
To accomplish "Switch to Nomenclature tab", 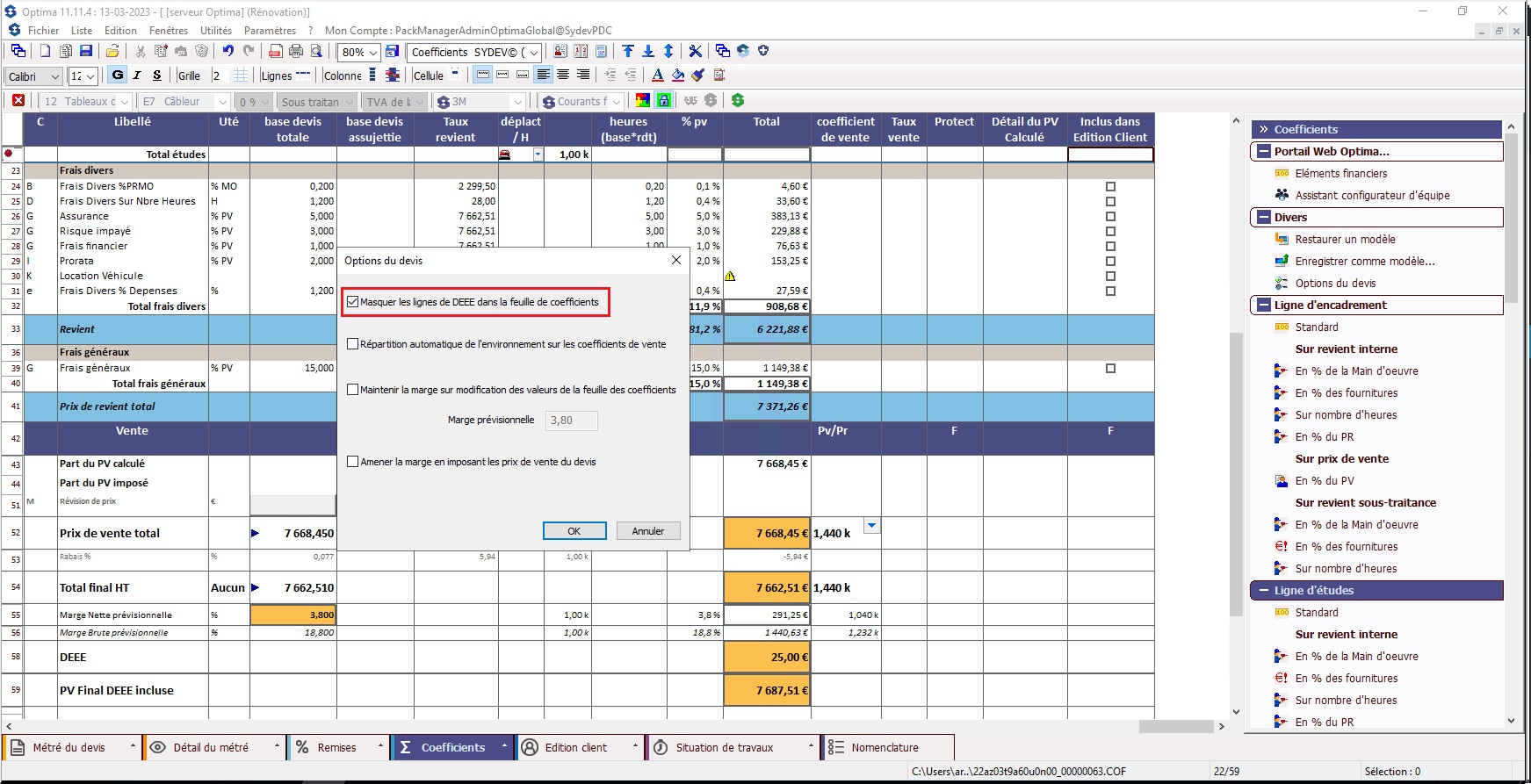I will [x=887, y=747].
